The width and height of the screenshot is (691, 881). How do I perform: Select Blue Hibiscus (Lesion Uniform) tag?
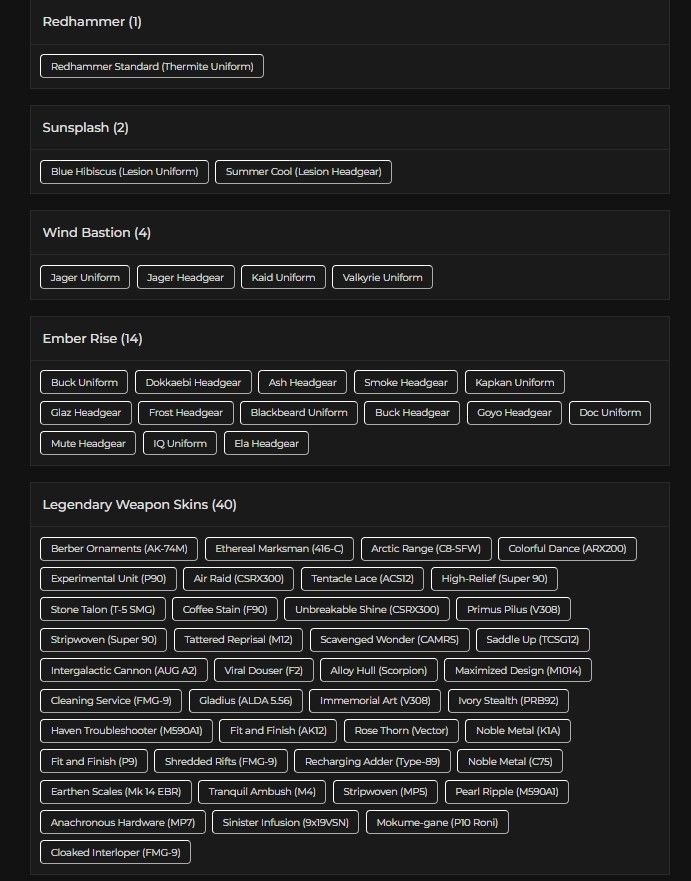pyautogui.click(x=125, y=172)
